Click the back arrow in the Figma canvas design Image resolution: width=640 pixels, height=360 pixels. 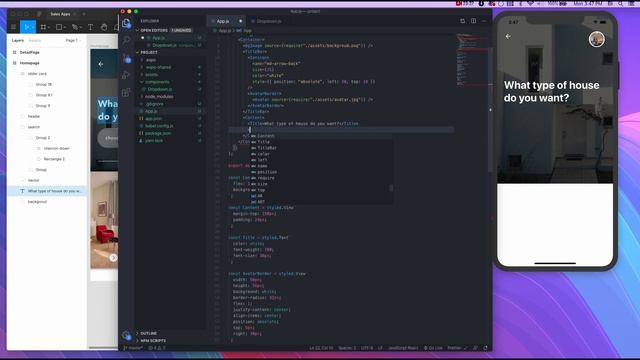click(x=100, y=64)
